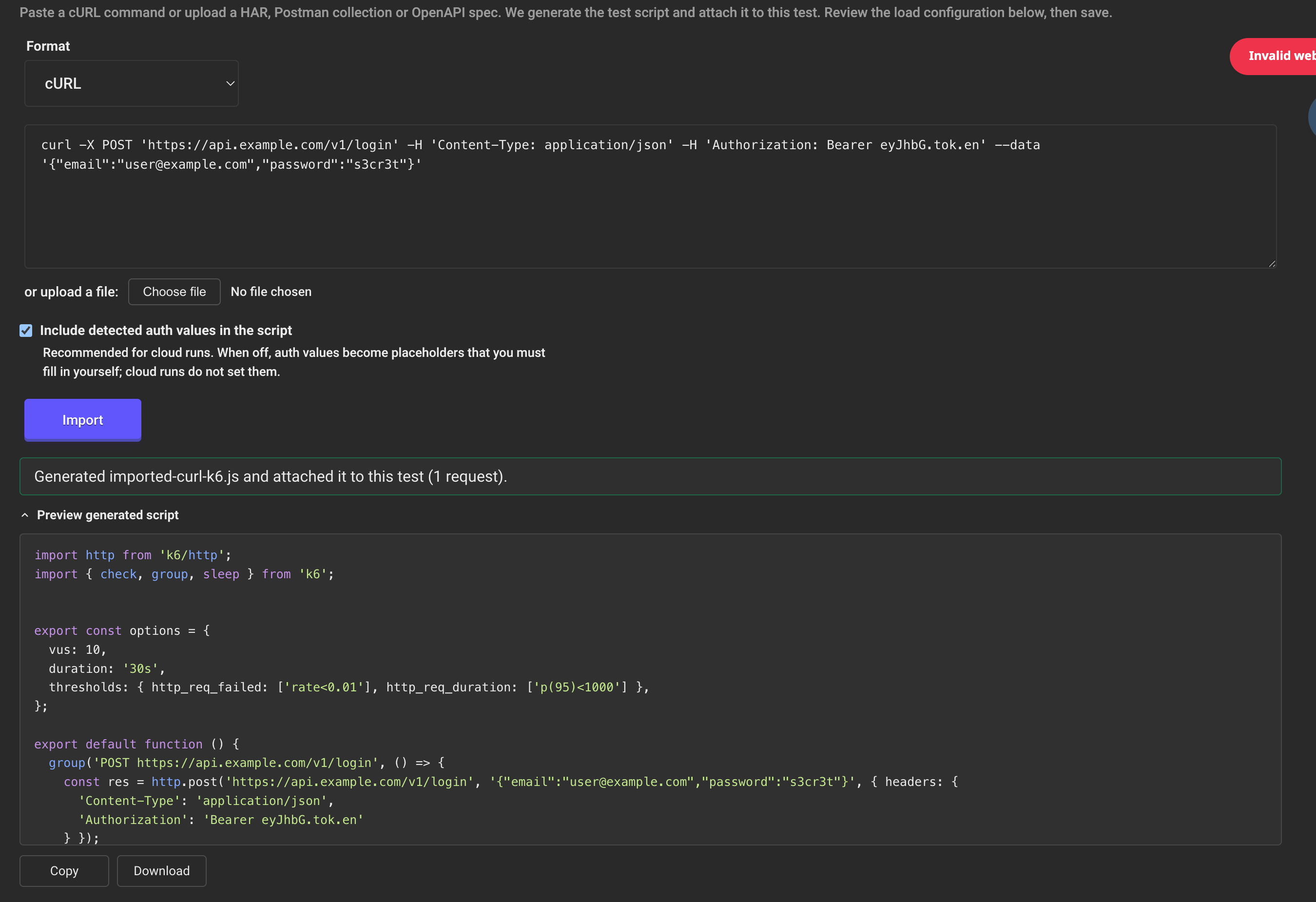
Task: Click the 'Authorization' header line in preview
Action: (221, 820)
